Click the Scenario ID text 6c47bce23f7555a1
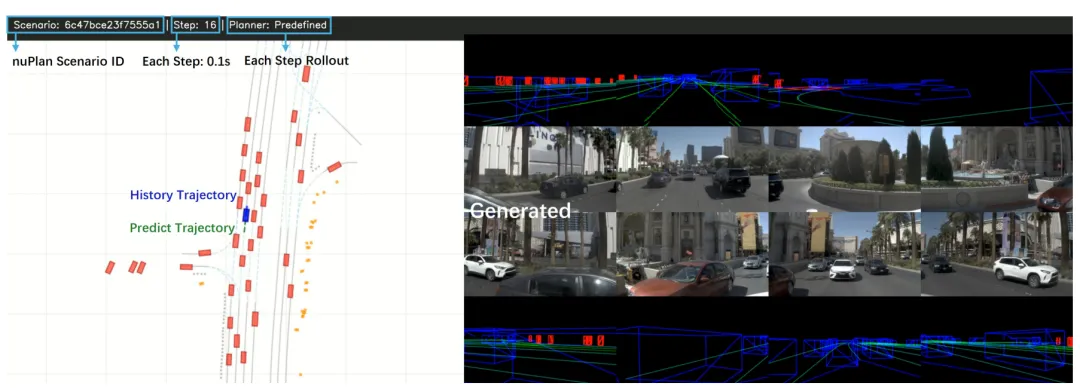The width and height of the screenshot is (1080, 392). pos(113,25)
